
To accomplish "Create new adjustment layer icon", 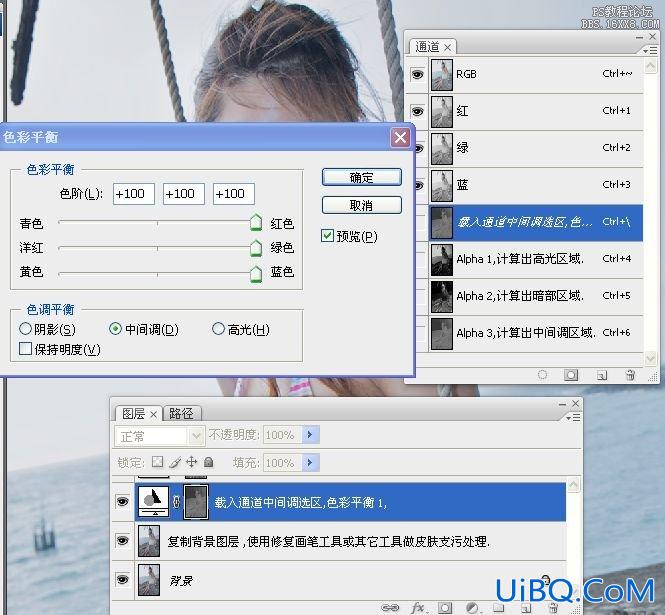I will tap(472, 608).
